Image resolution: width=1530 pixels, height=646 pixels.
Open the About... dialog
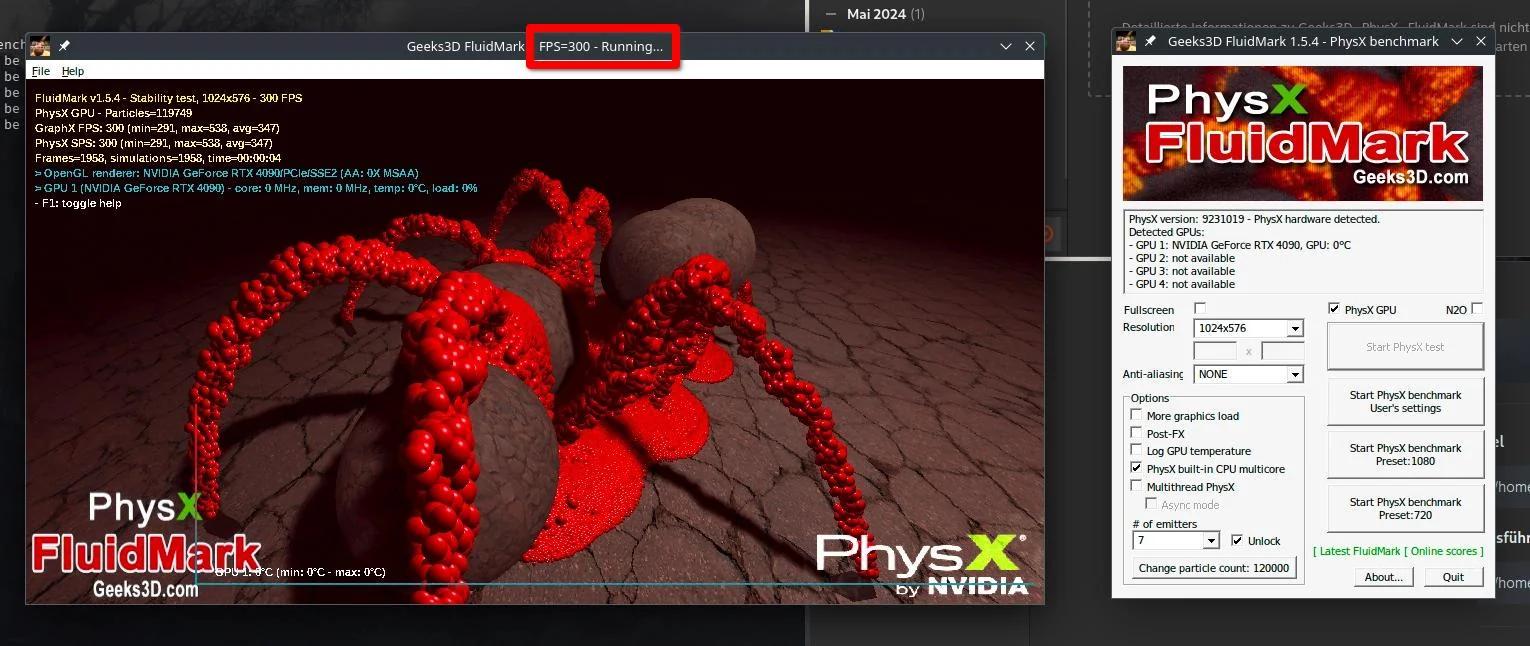click(1384, 577)
